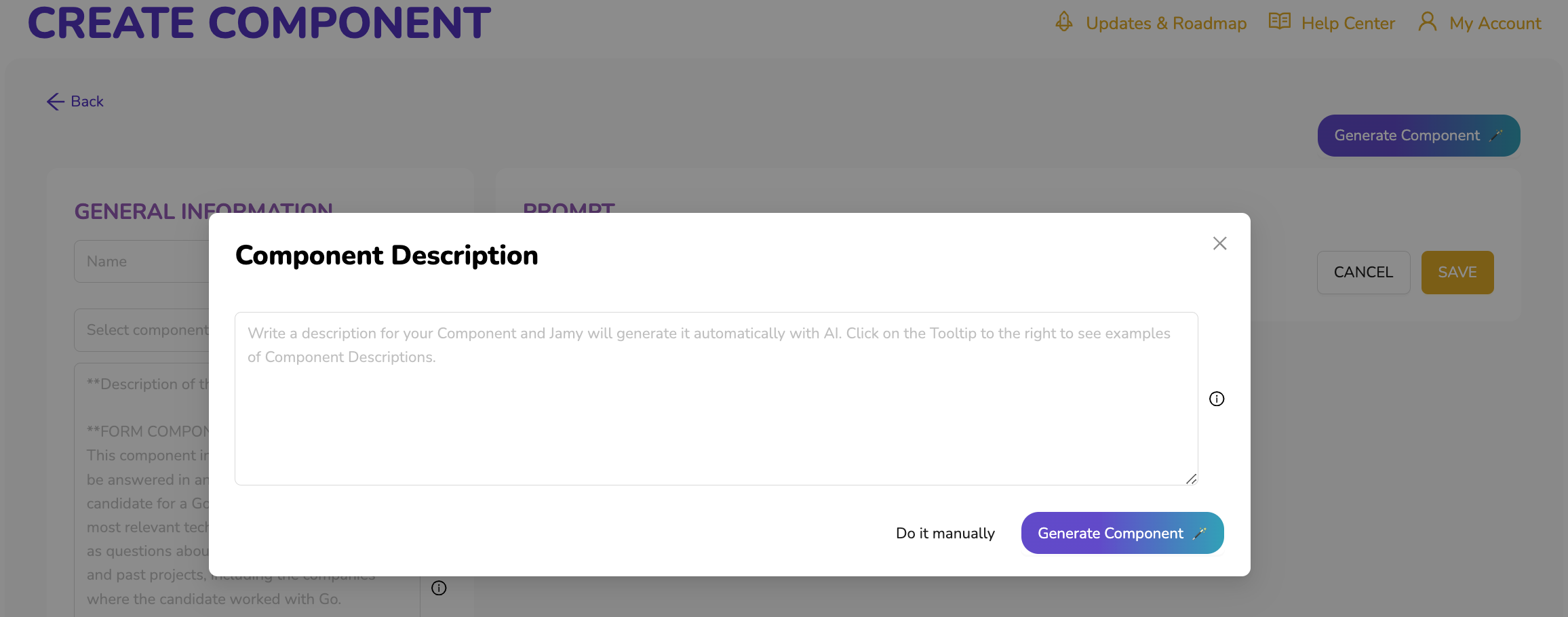1568x617 pixels.
Task: Click the resize handle of the description text area
Action: (x=1191, y=479)
